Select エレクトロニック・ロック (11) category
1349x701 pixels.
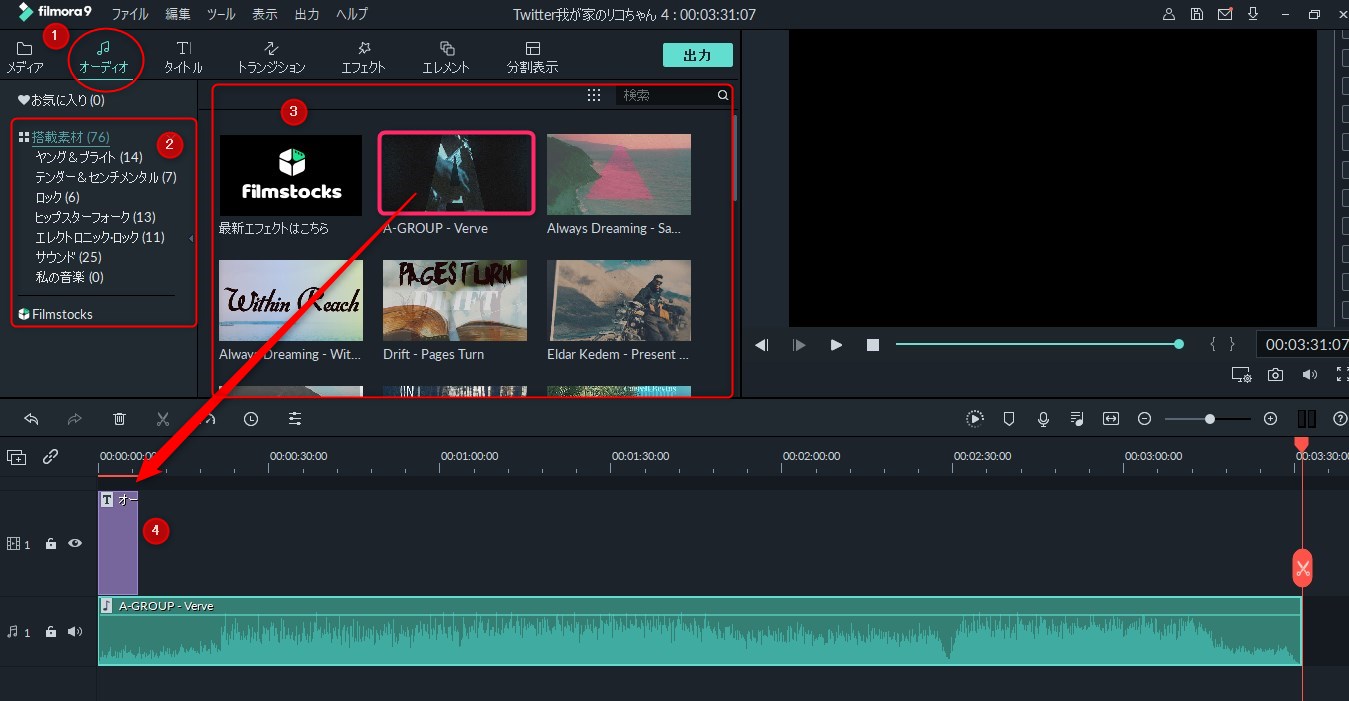[99, 237]
